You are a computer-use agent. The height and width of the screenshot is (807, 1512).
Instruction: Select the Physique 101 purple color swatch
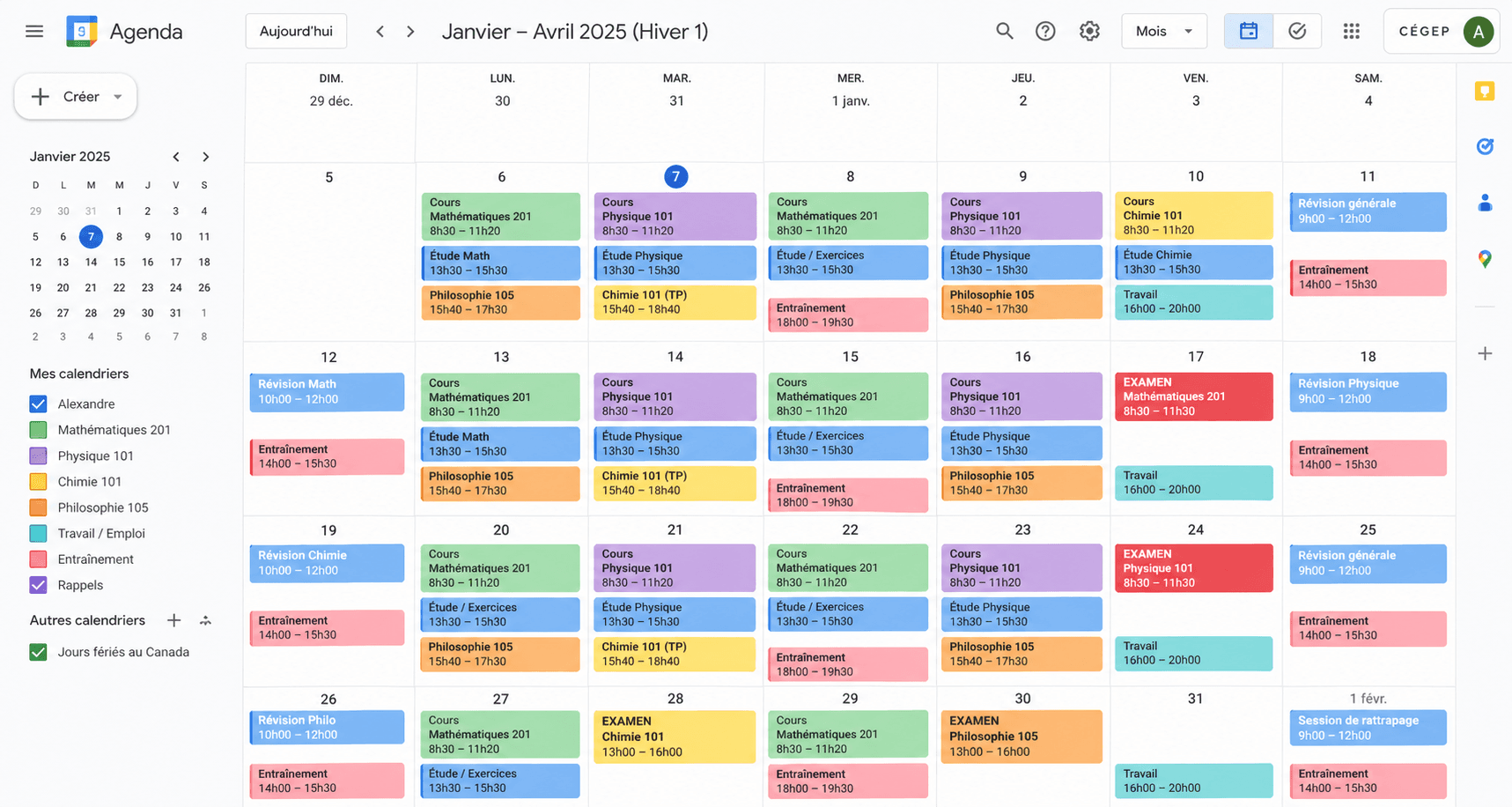38,455
